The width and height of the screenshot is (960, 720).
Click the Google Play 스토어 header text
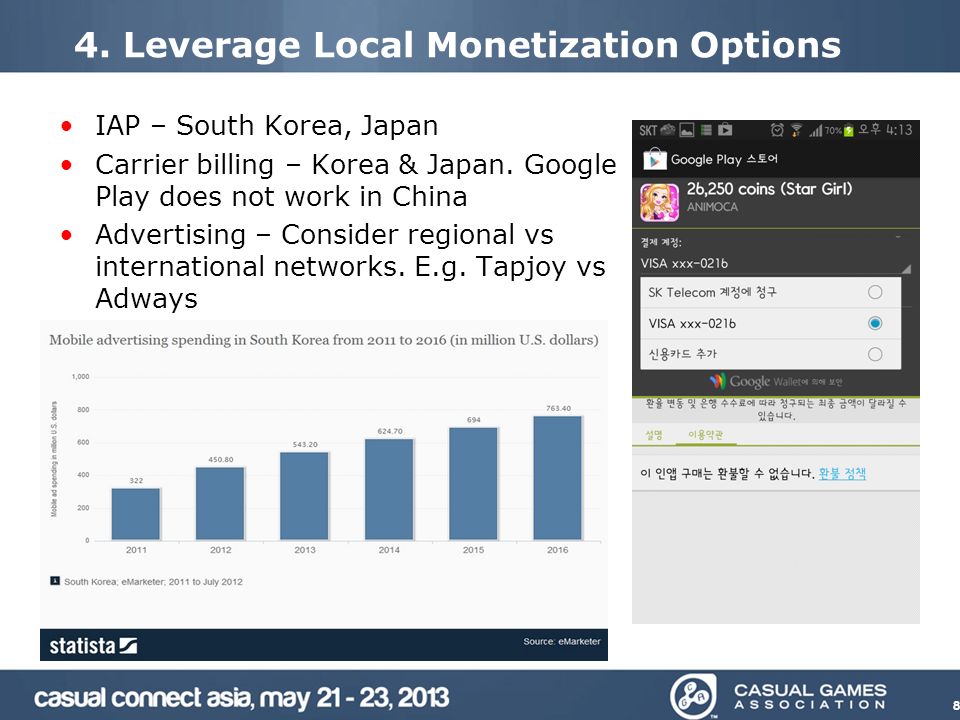pos(724,159)
